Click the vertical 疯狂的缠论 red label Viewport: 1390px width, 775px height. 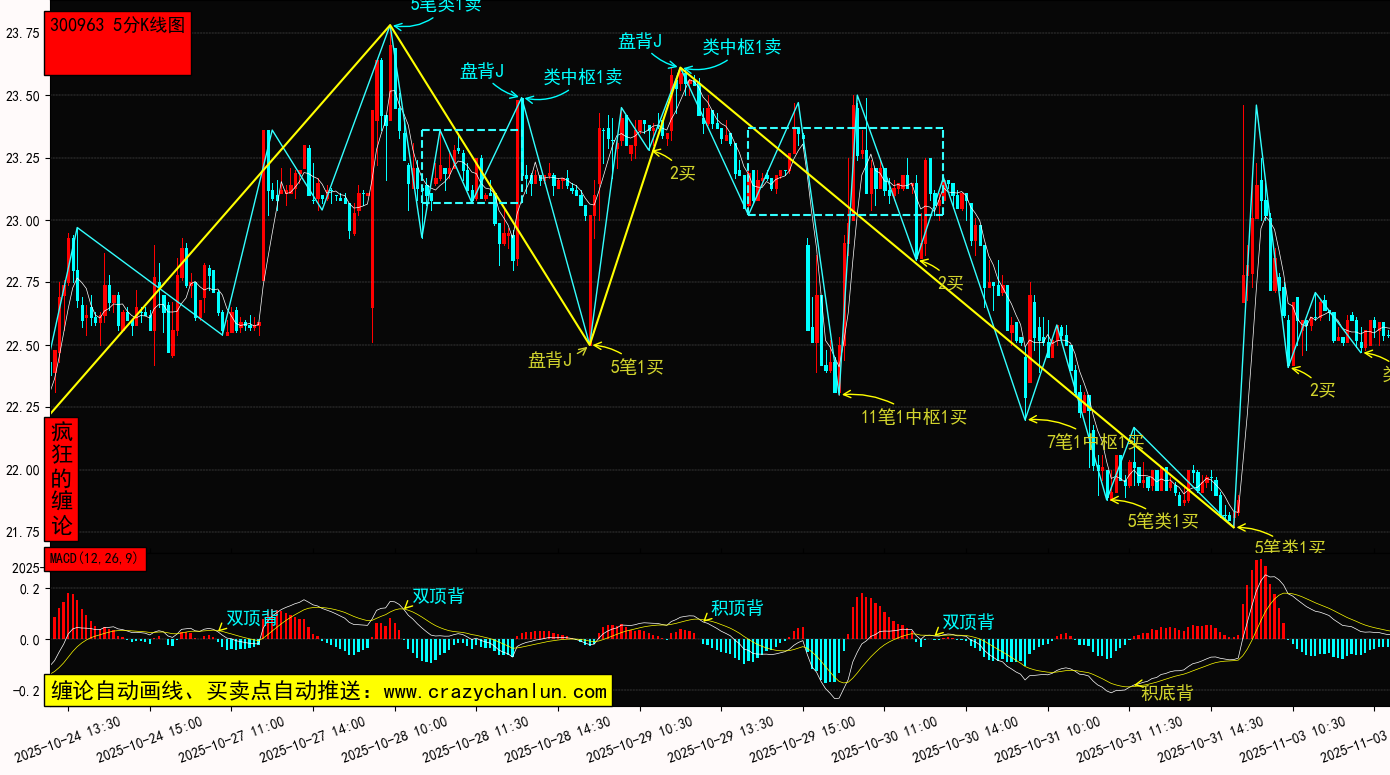pyautogui.click(x=62, y=479)
